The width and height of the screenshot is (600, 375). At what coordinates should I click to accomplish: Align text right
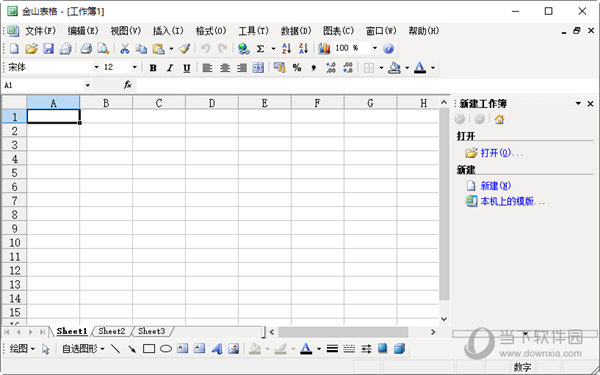[x=241, y=68]
